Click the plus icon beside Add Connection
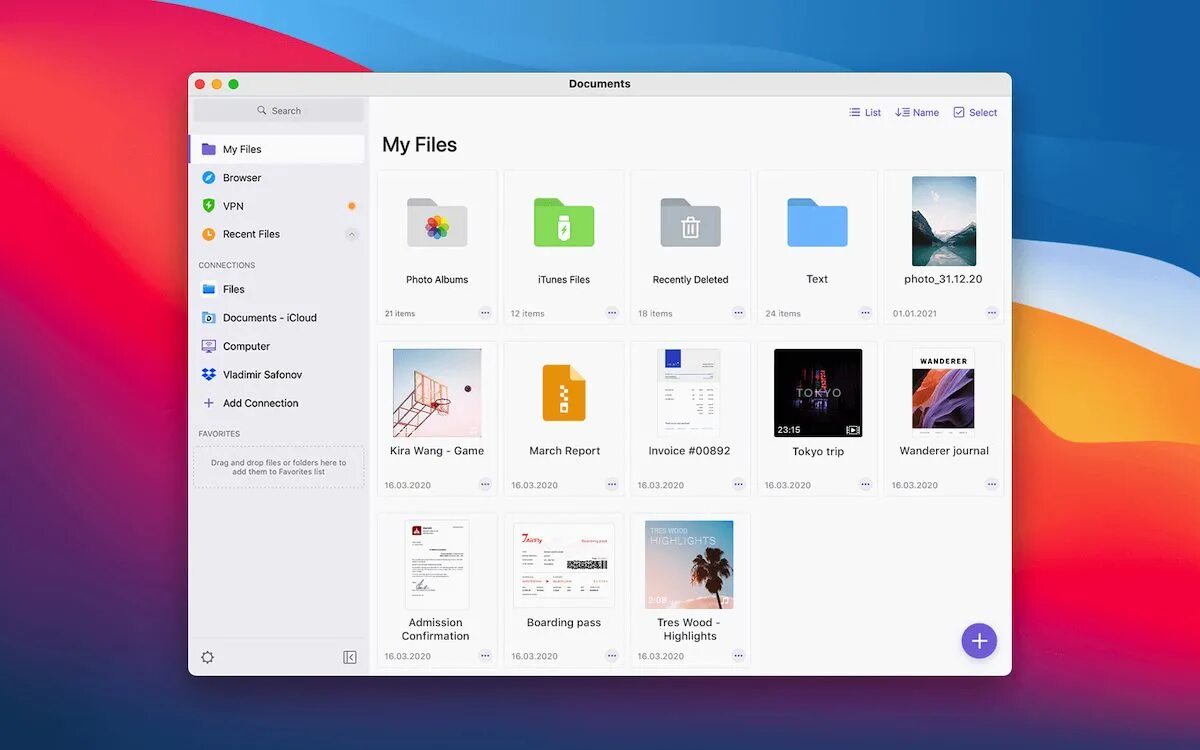 (x=208, y=403)
